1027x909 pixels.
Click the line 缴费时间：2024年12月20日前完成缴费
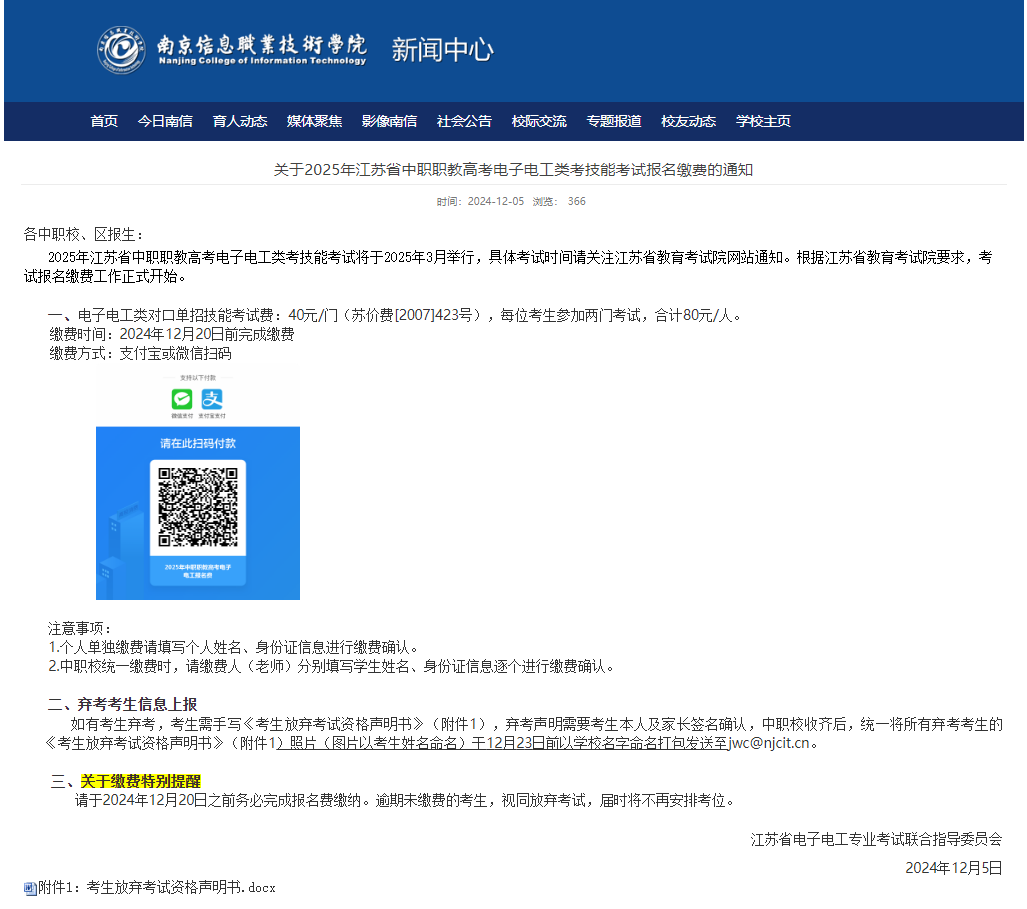(172, 334)
